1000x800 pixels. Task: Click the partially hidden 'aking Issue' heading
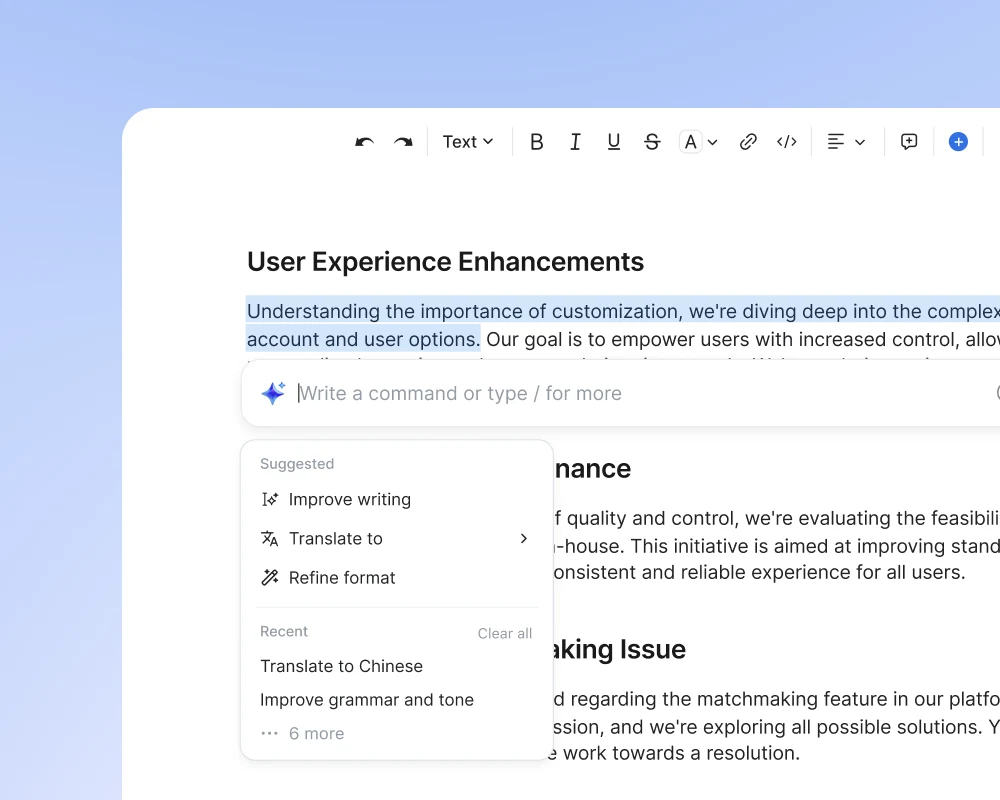pyautogui.click(x=619, y=649)
